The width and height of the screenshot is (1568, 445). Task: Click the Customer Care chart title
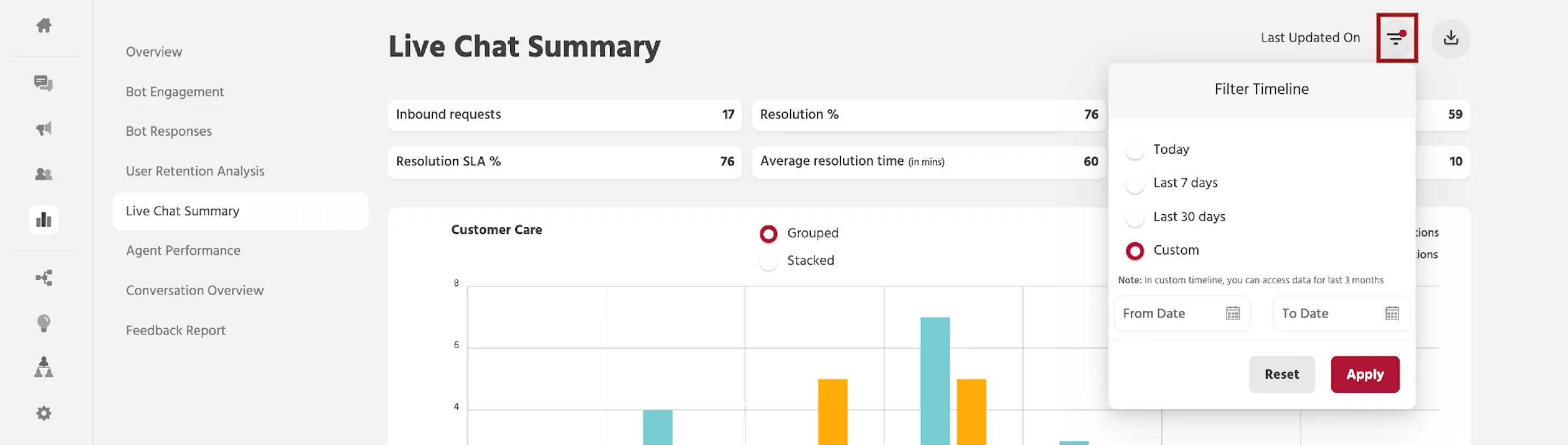(496, 230)
